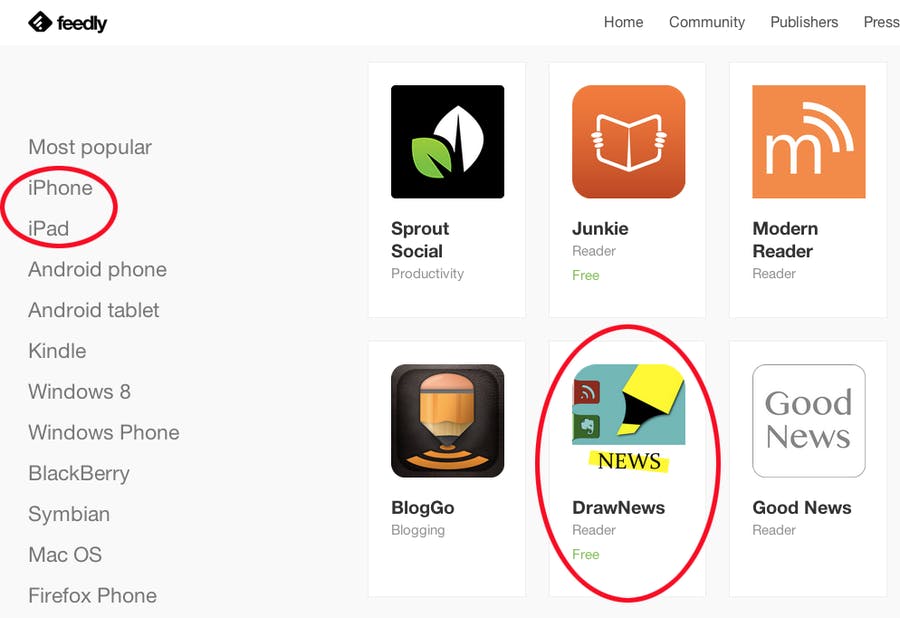The image size is (900, 618).
Task: Choose the Kindle platform filter
Action: (57, 351)
